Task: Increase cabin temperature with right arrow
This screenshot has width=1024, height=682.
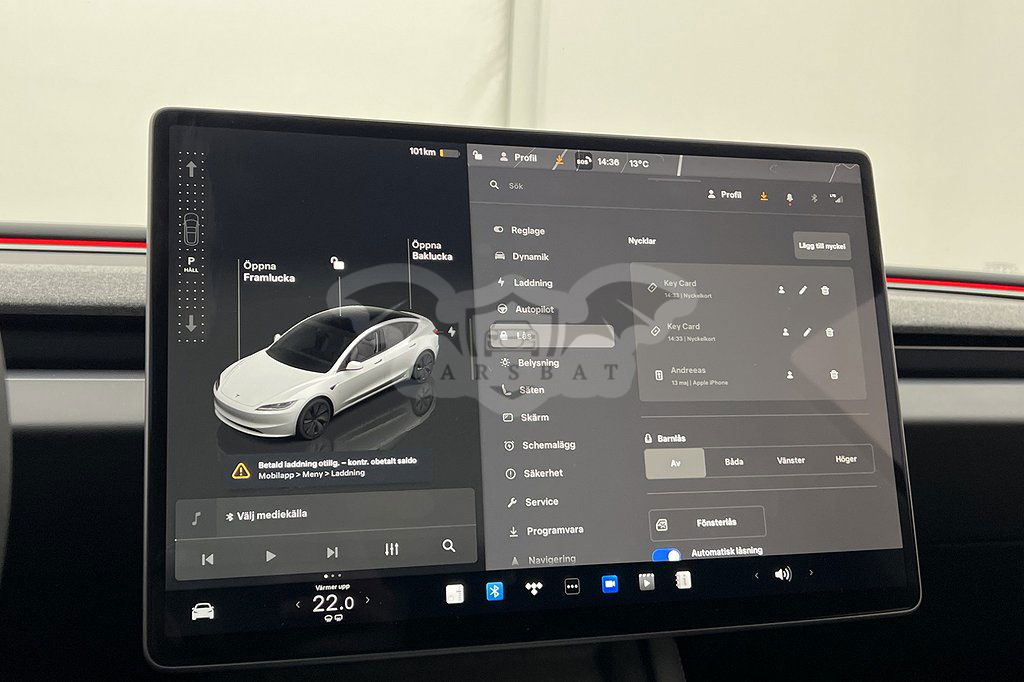Action: pyautogui.click(x=367, y=601)
